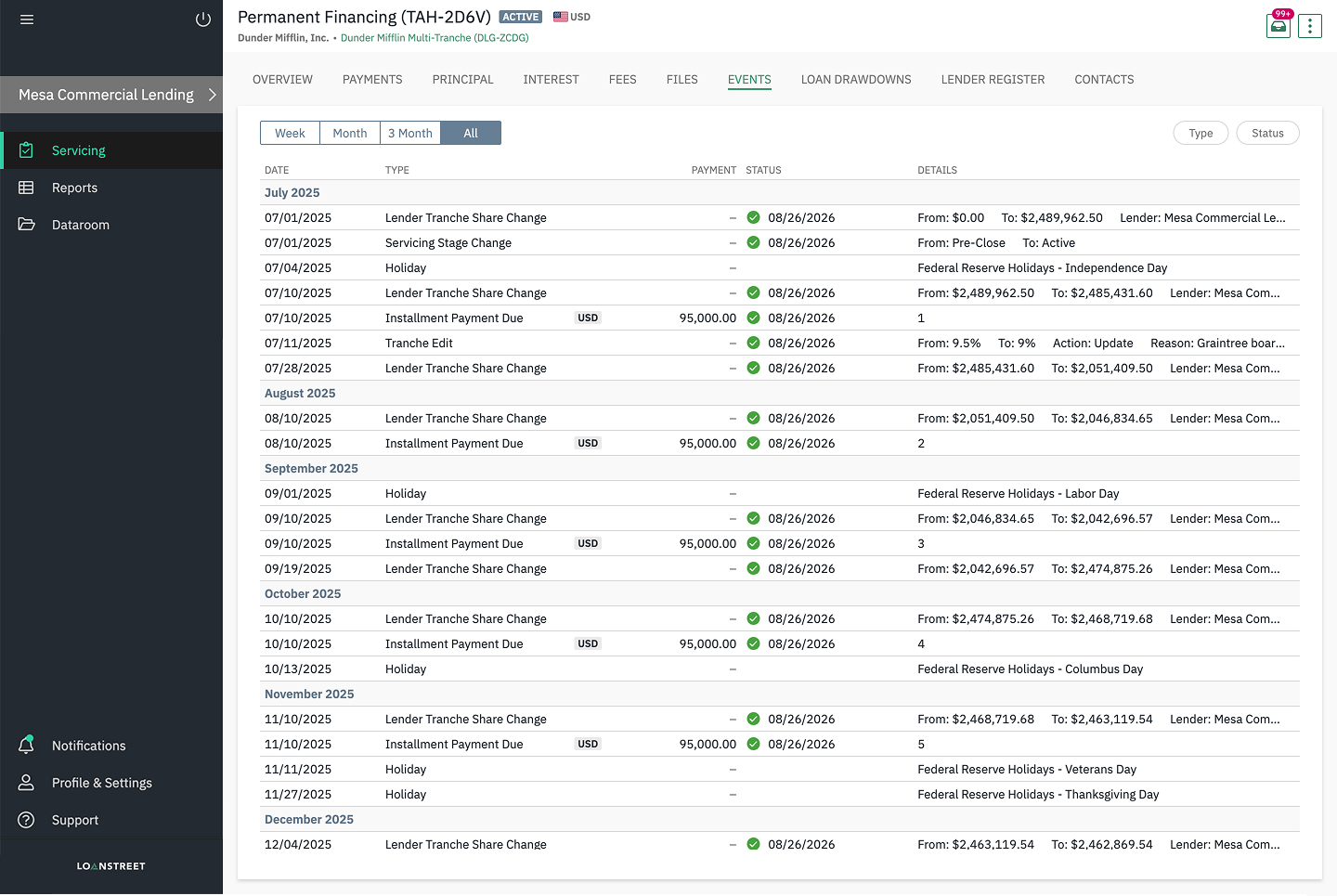Screen dimensions: 1337x896
Task: Click the power/logout icon
Action: [203, 19]
